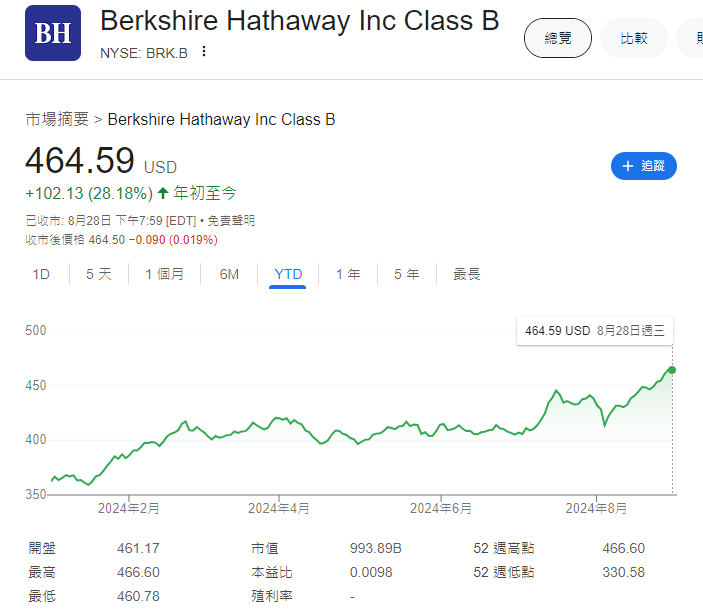Select the 1 年 time range
Viewport: 703px width, 614px height.
tap(348, 274)
